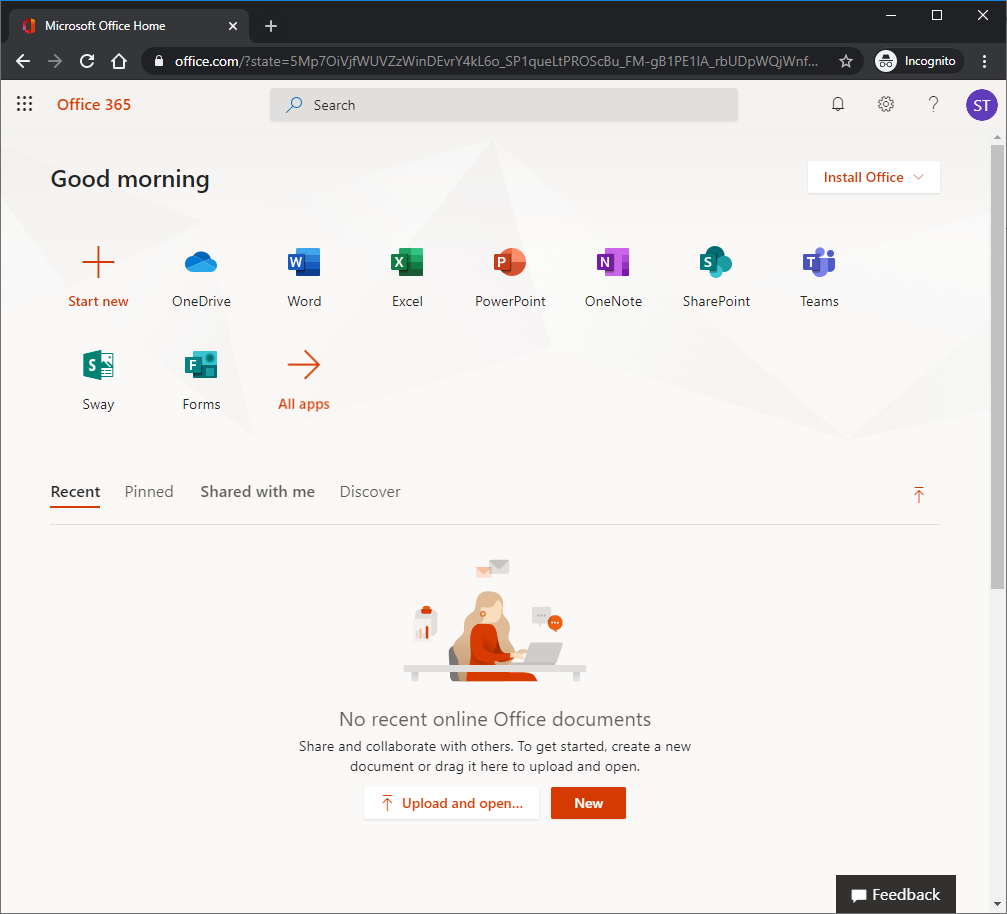This screenshot has height=914, width=1007.
Task: Click the Search input field
Action: tap(504, 105)
